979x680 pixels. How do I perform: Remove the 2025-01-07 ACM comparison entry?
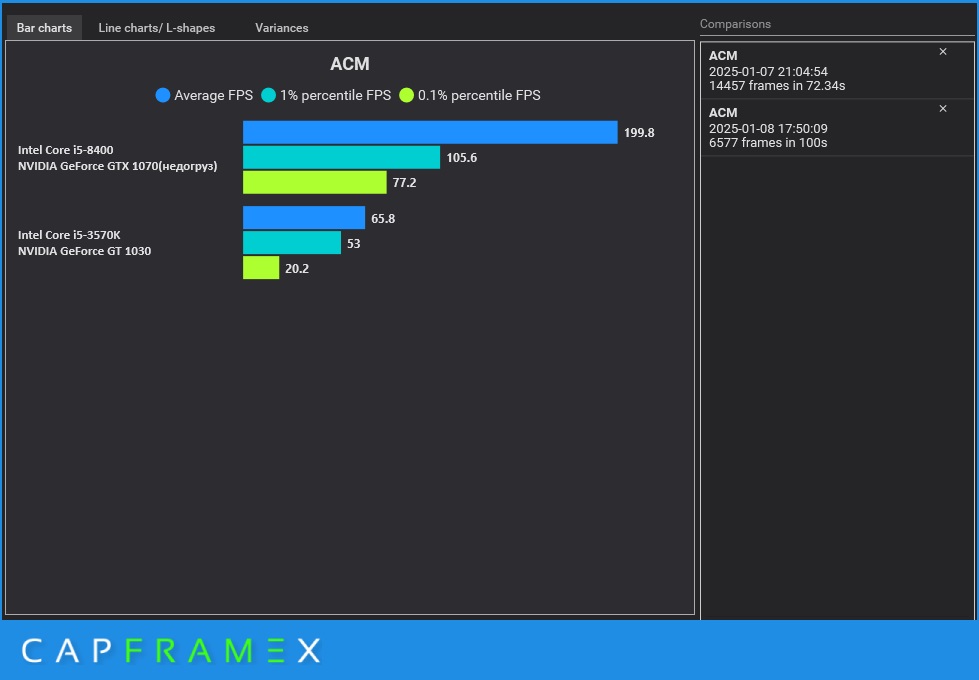click(943, 52)
